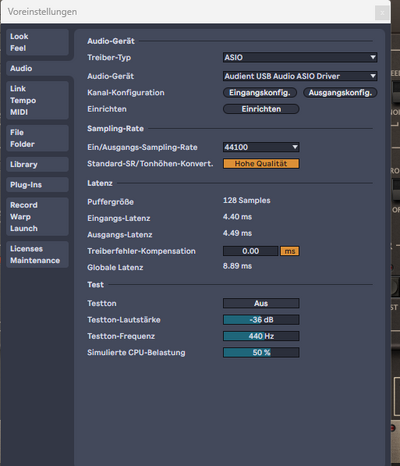The image size is (400, 466).
Task: Select the Audio preferences tab
Action: (x=37, y=68)
